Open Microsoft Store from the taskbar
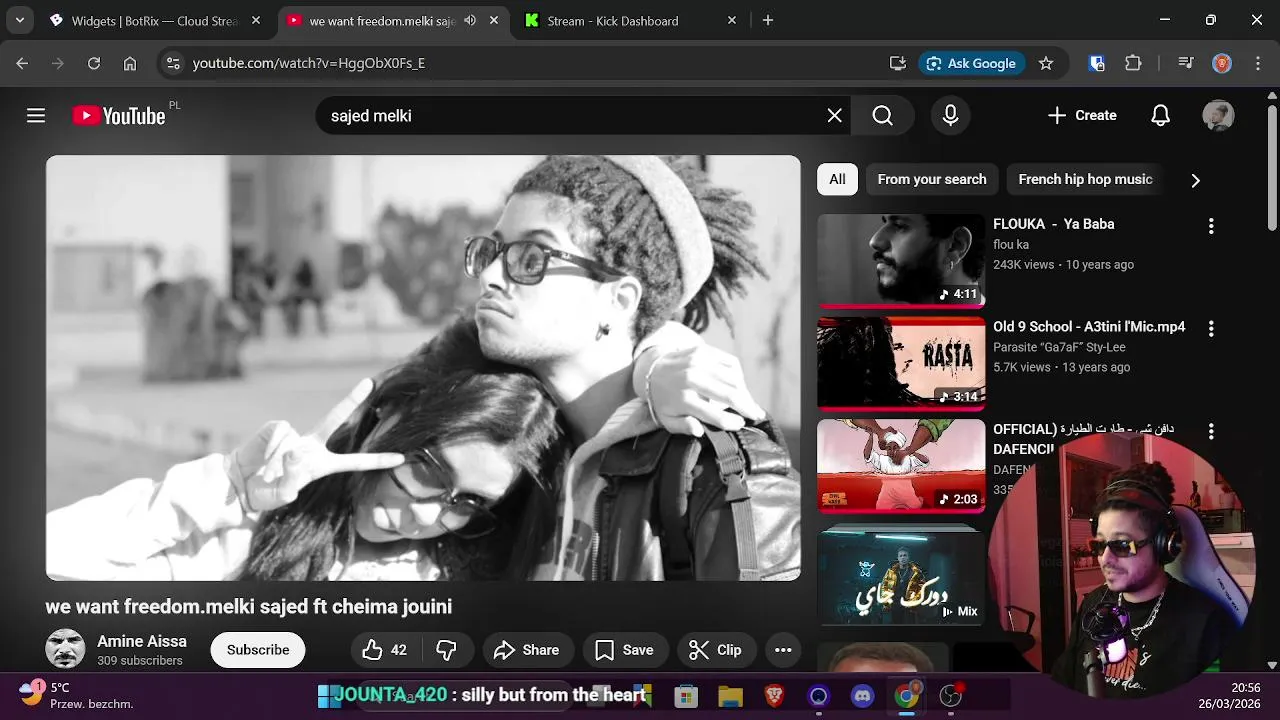The width and height of the screenshot is (1280, 720). point(686,696)
